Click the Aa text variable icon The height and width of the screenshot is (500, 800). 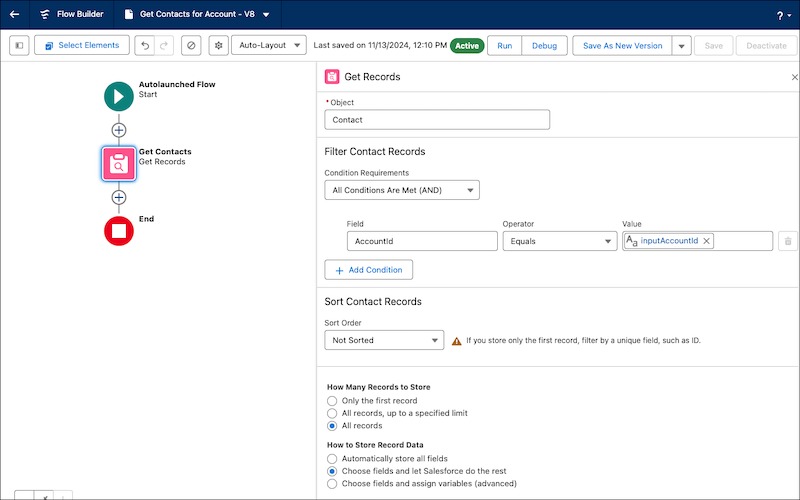[632, 241]
